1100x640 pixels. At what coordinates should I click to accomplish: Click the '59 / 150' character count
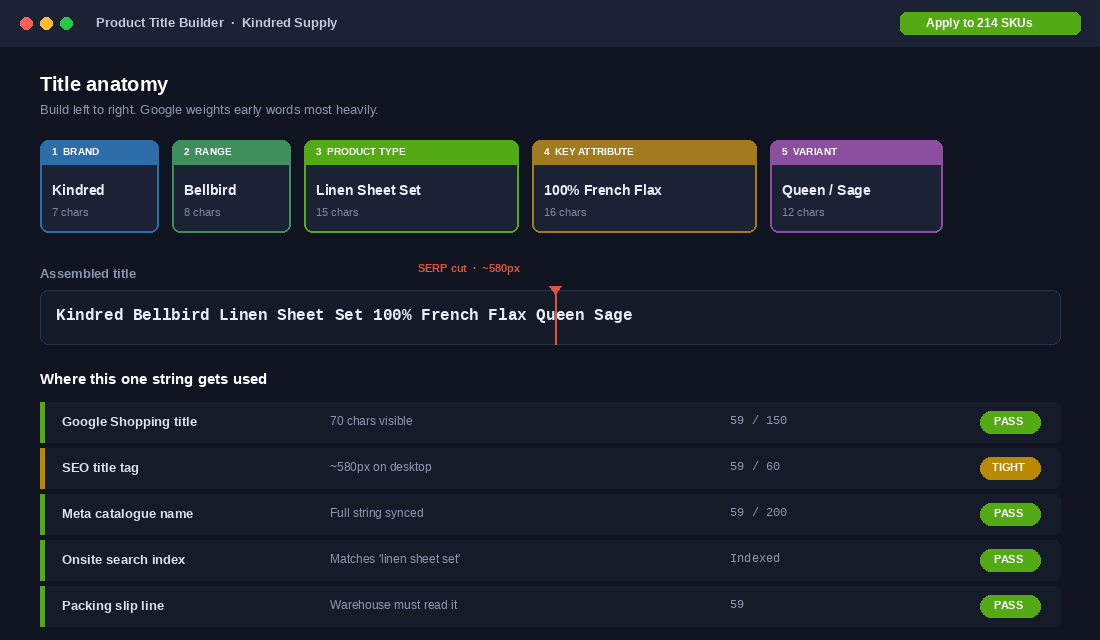click(x=758, y=420)
